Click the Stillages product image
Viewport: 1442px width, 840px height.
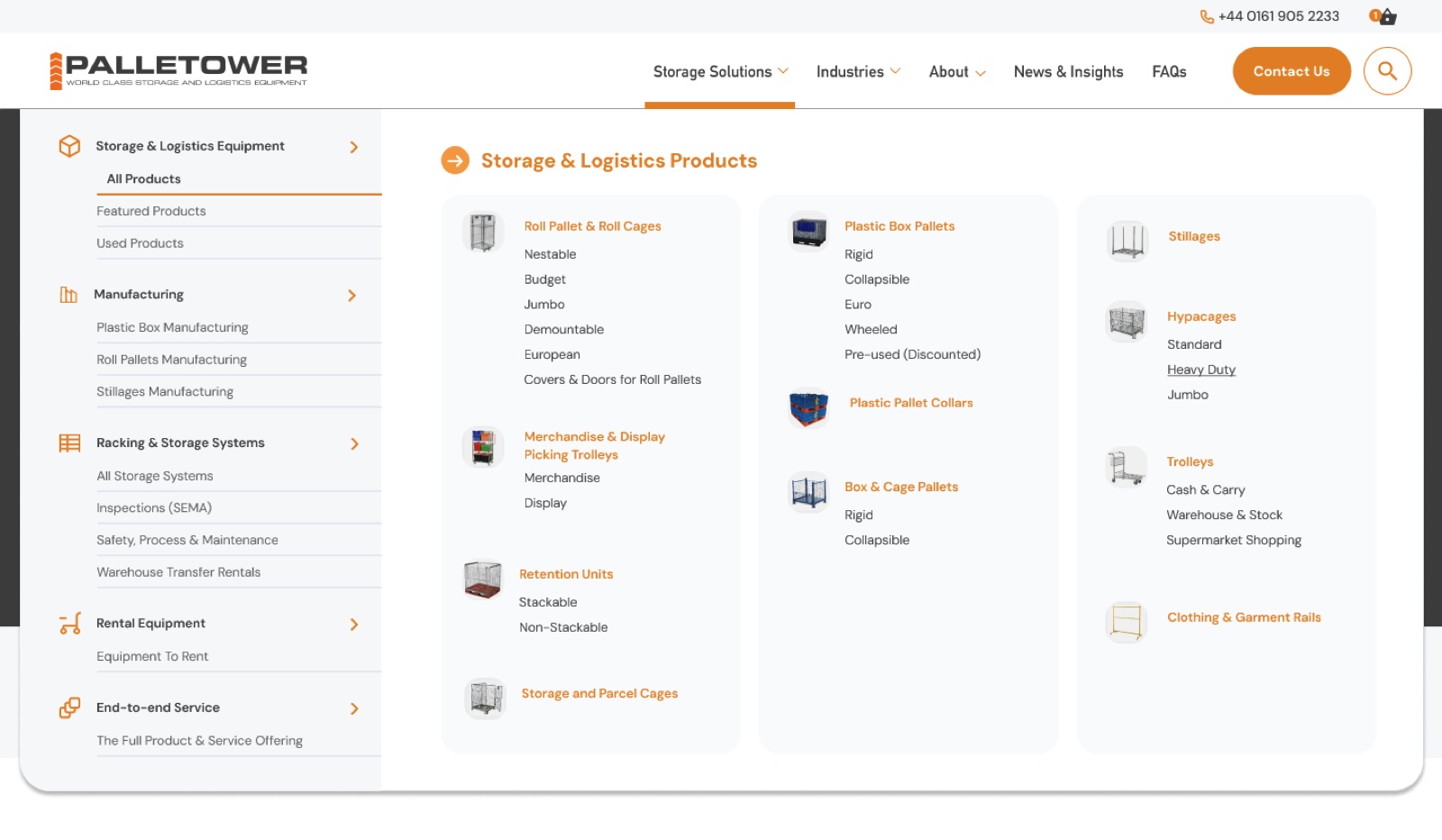coord(1127,242)
